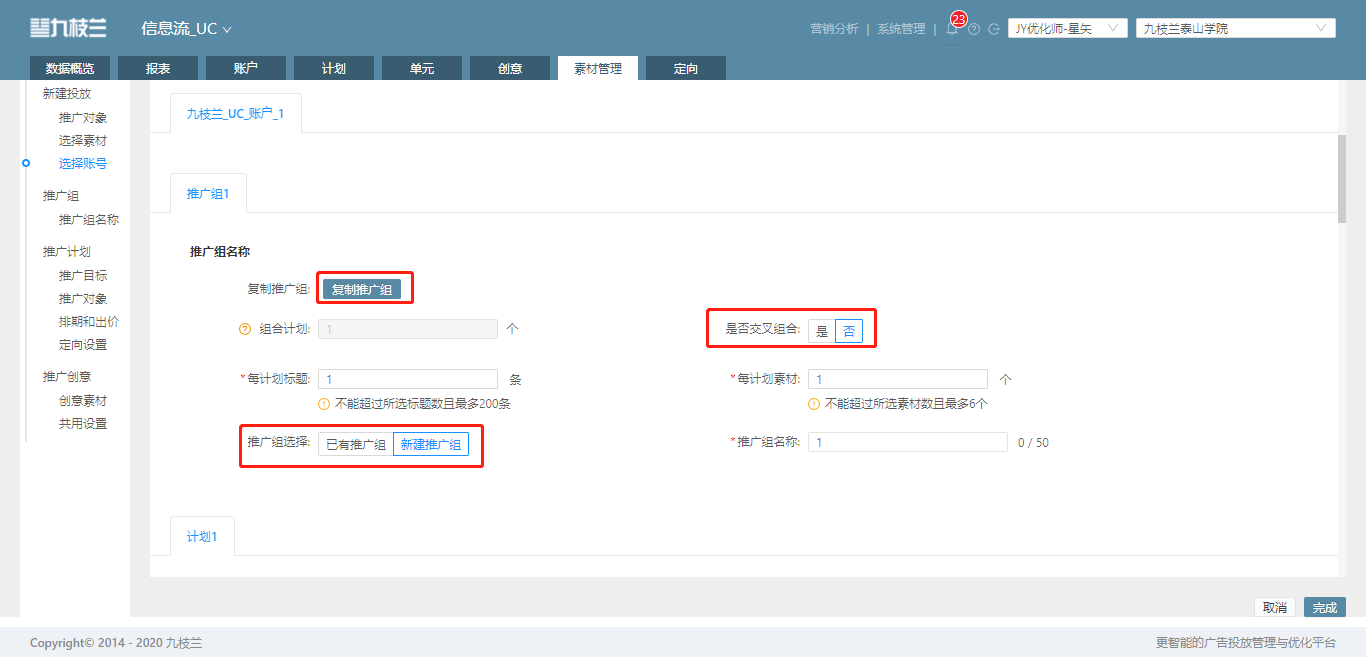
Task: Select 否 for 是否交叉组合
Action: coord(849,331)
